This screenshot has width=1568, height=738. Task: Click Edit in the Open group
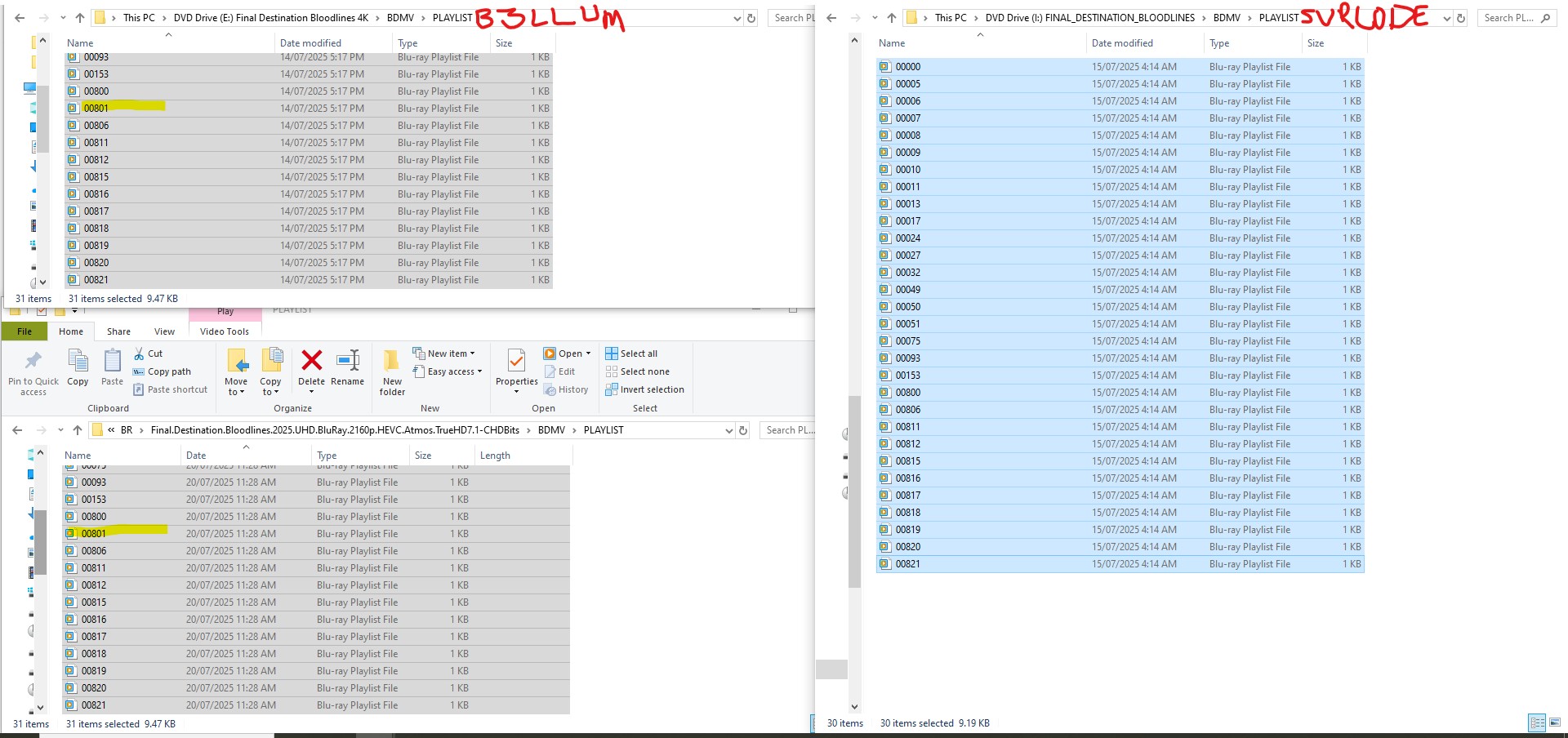pyautogui.click(x=559, y=371)
